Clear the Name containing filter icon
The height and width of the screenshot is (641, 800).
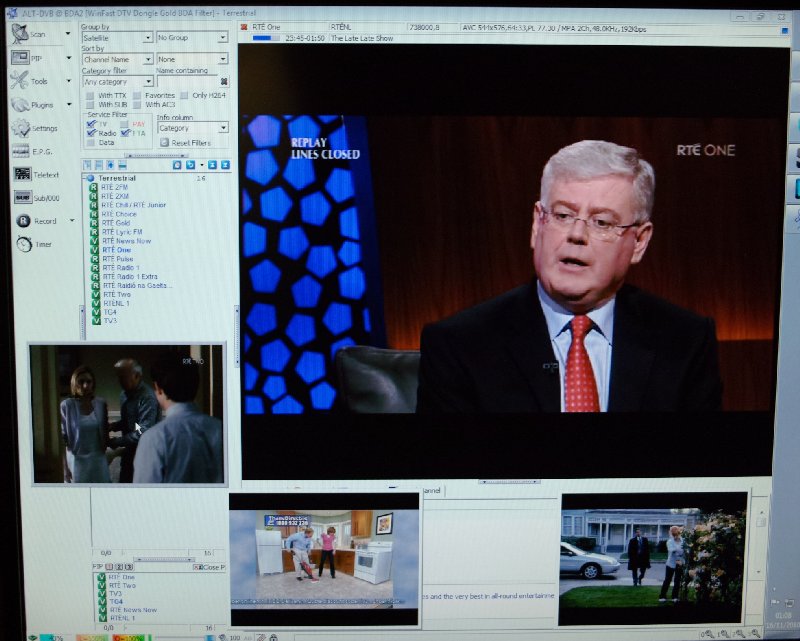point(223,81)
